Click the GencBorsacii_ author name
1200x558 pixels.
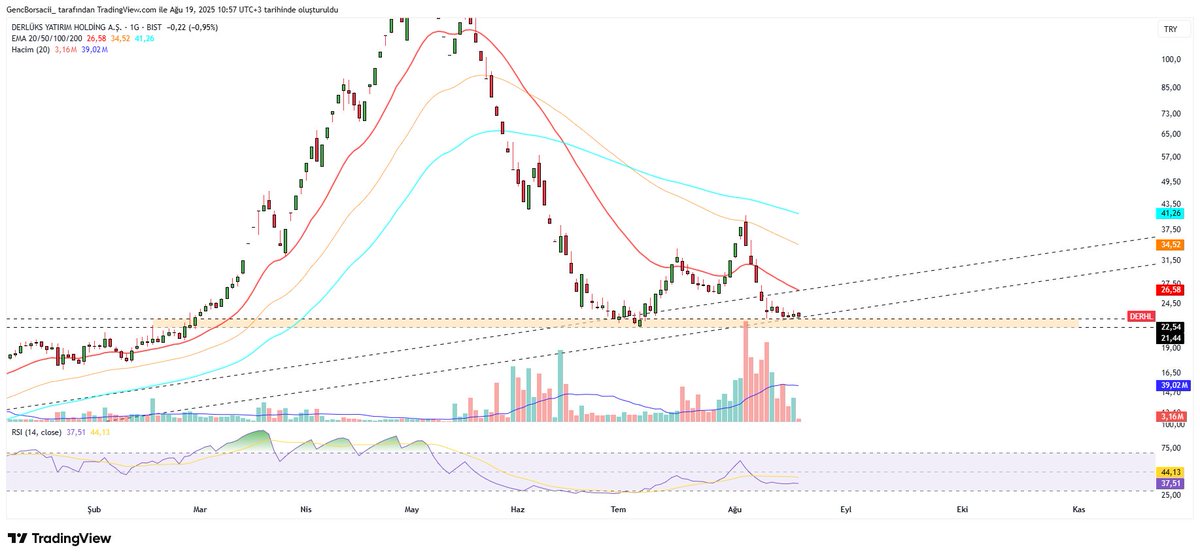[x=33, y=9]
